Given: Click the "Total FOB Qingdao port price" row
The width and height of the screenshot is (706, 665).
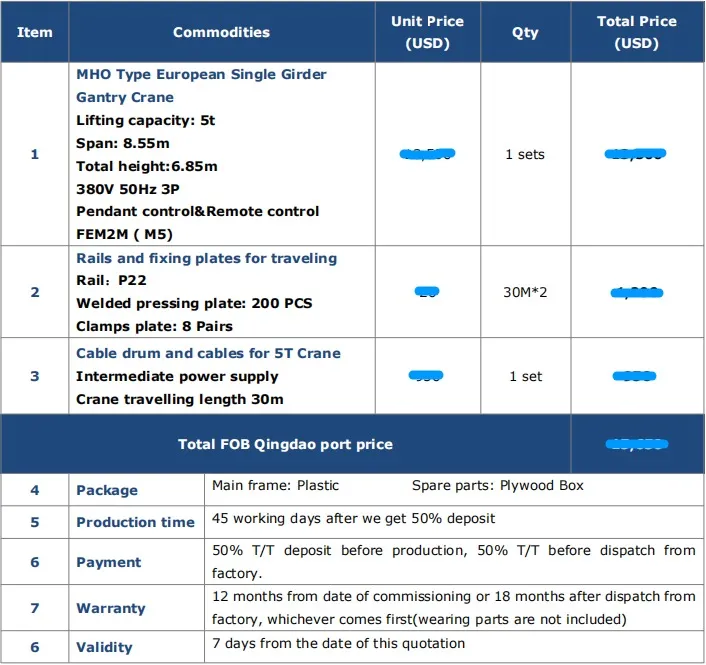Looking at the screenshot, I should pos(285,444).
